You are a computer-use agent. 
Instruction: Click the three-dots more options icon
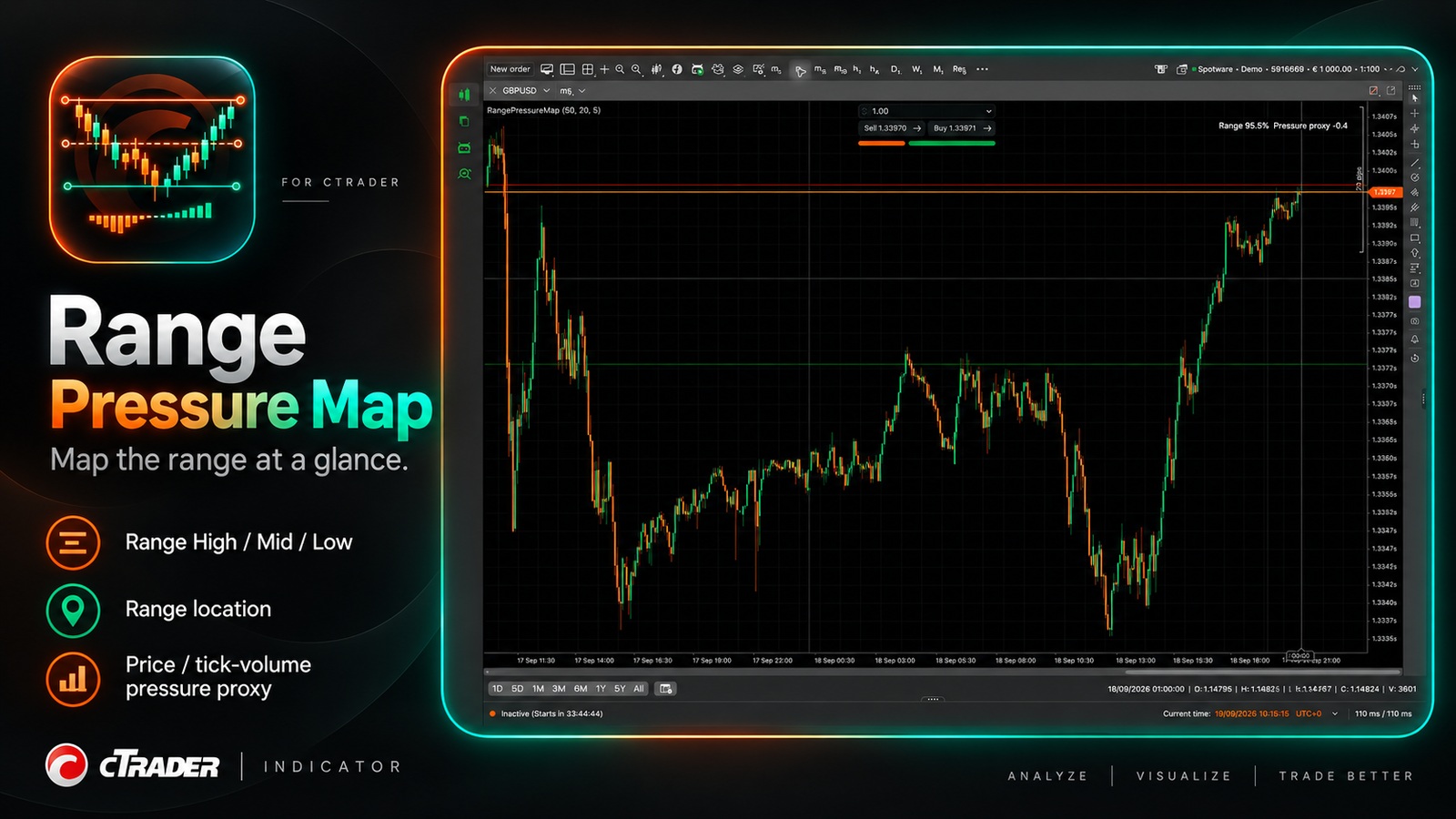tap(982, 69)
